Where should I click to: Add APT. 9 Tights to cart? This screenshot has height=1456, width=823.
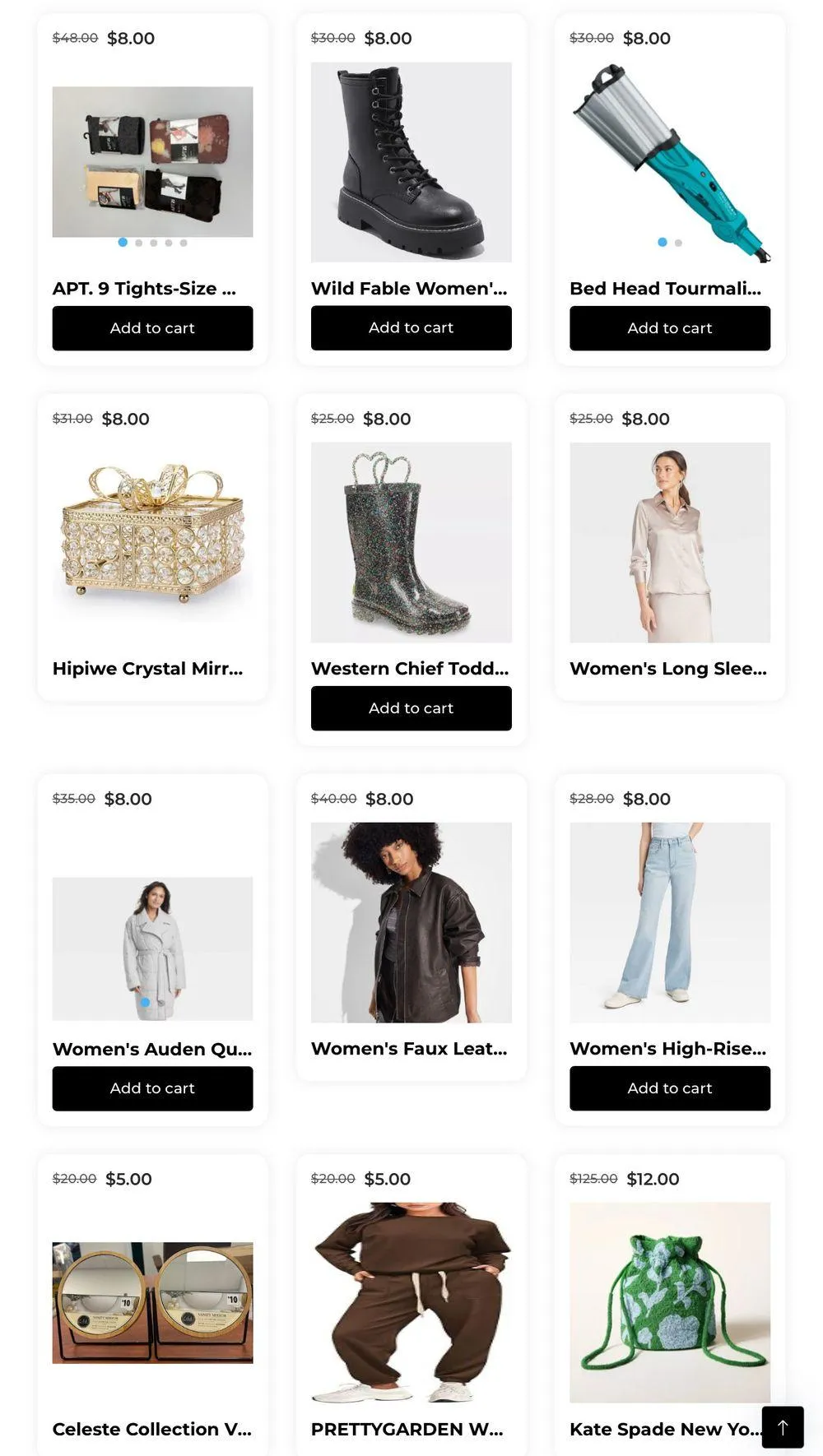(152, 328)
